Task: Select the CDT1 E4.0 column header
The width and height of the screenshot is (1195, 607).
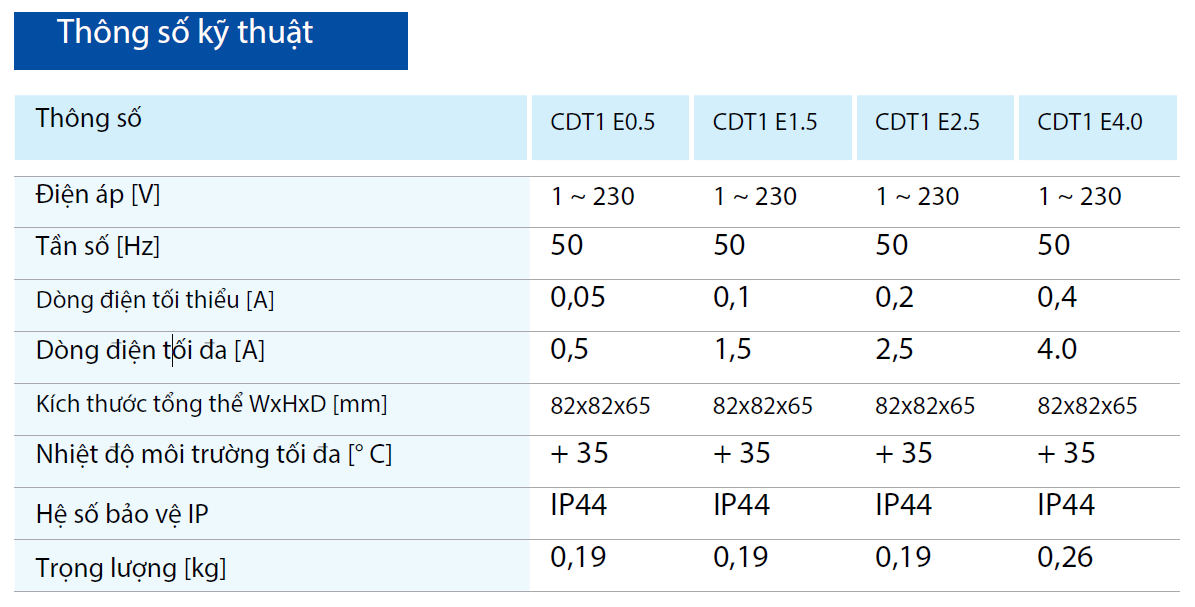Action: click(1090, 123)
